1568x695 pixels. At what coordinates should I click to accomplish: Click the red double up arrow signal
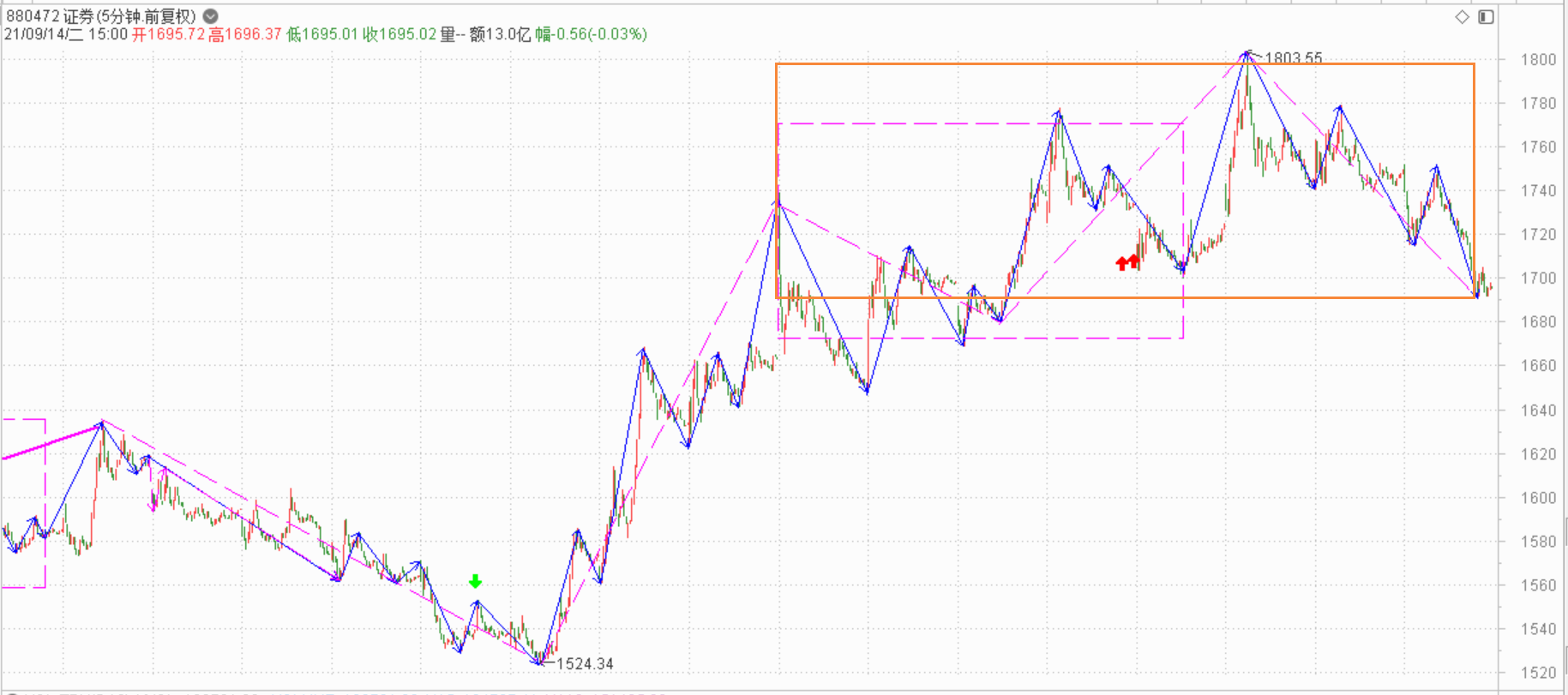[1128, 262]
